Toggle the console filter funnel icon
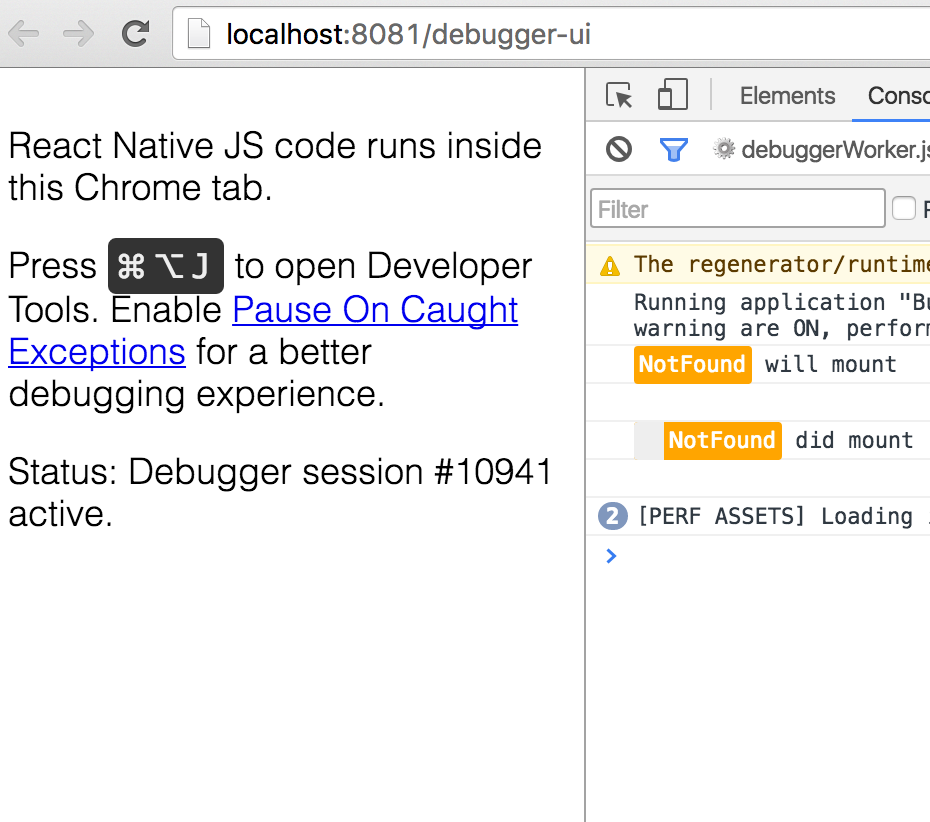This screenshot has height=822, width=930. coord(674,149)
